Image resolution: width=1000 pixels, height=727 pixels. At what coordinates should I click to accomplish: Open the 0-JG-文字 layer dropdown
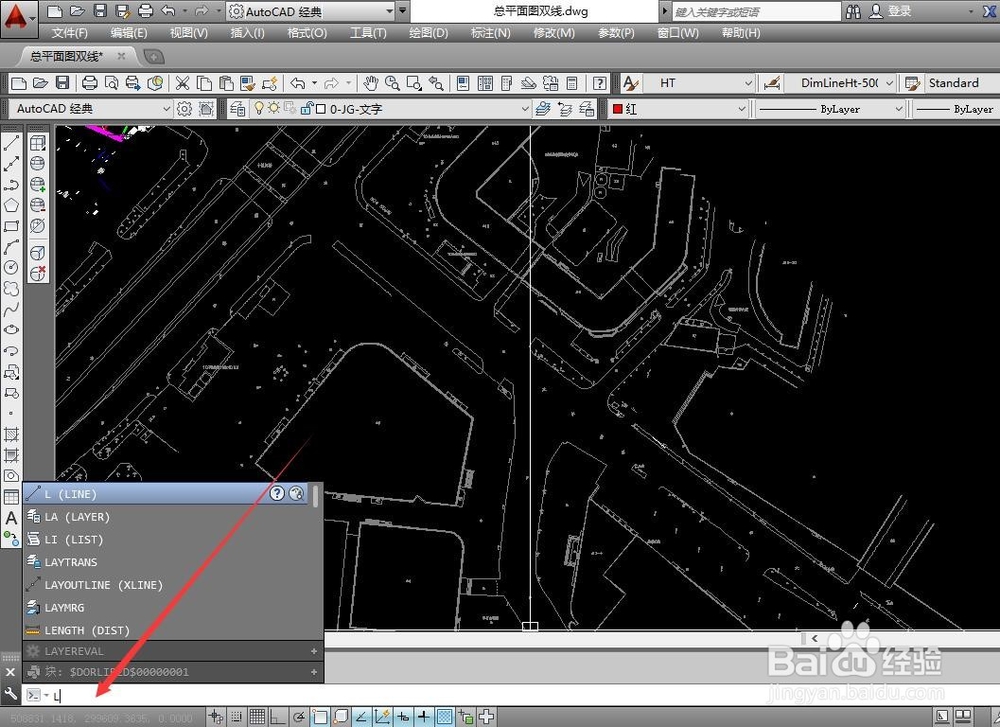(x=525, y=109)
